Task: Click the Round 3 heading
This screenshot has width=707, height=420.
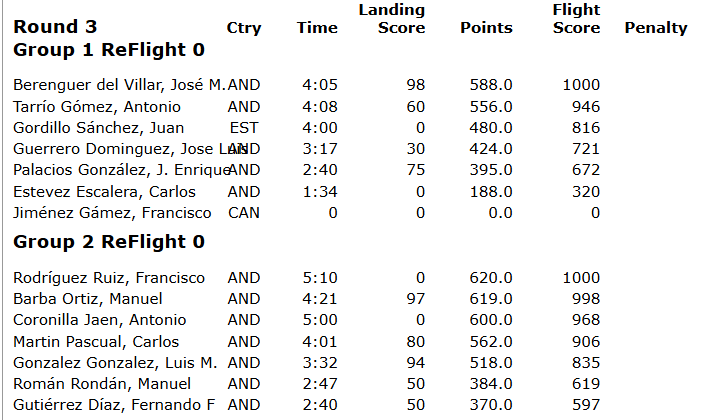Action: pyautogui.click(x=48, y=27)
